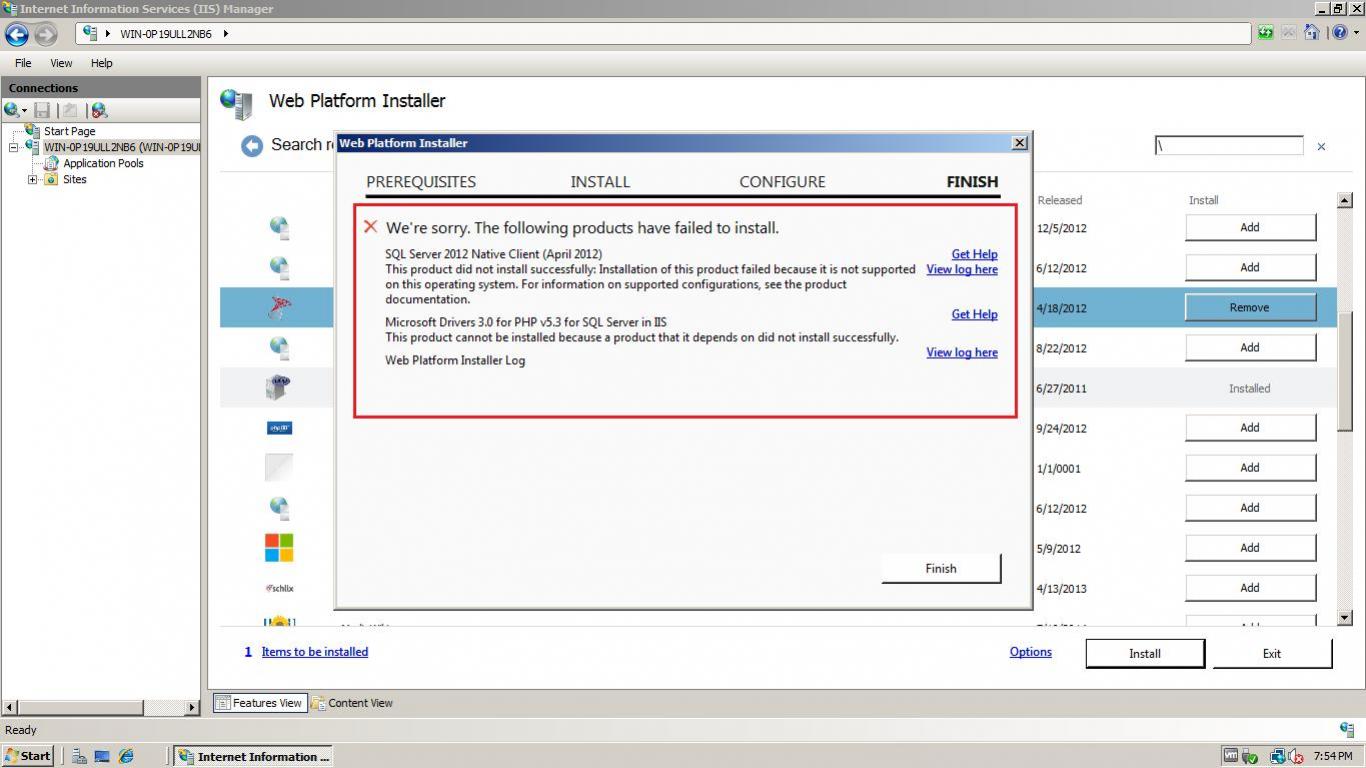The height and width of the screenshot is (768, 1366).
Task: Open the File menu
Action: coord(23,63)
